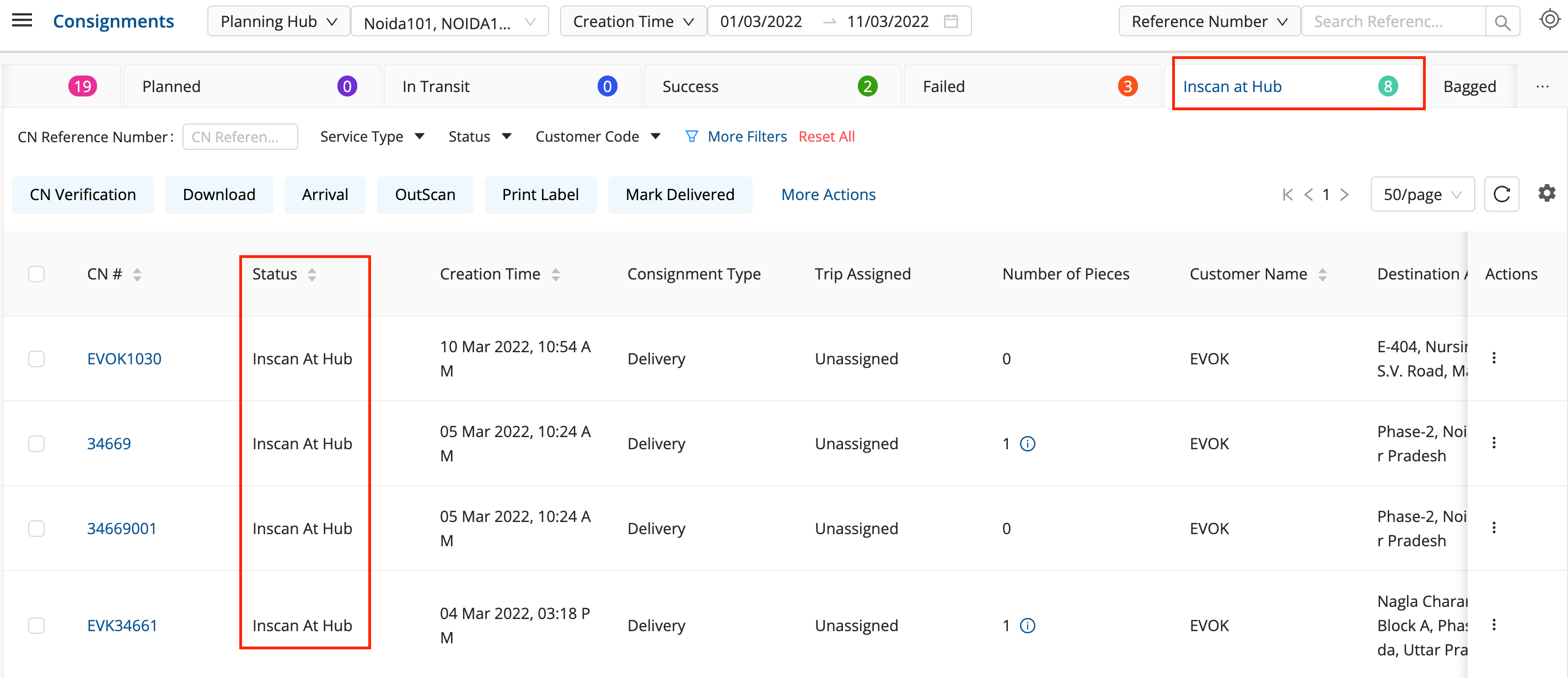1568x678 pixels.
Task: Tick the select-all header checkbox
Action: click(x=36, y=274)
